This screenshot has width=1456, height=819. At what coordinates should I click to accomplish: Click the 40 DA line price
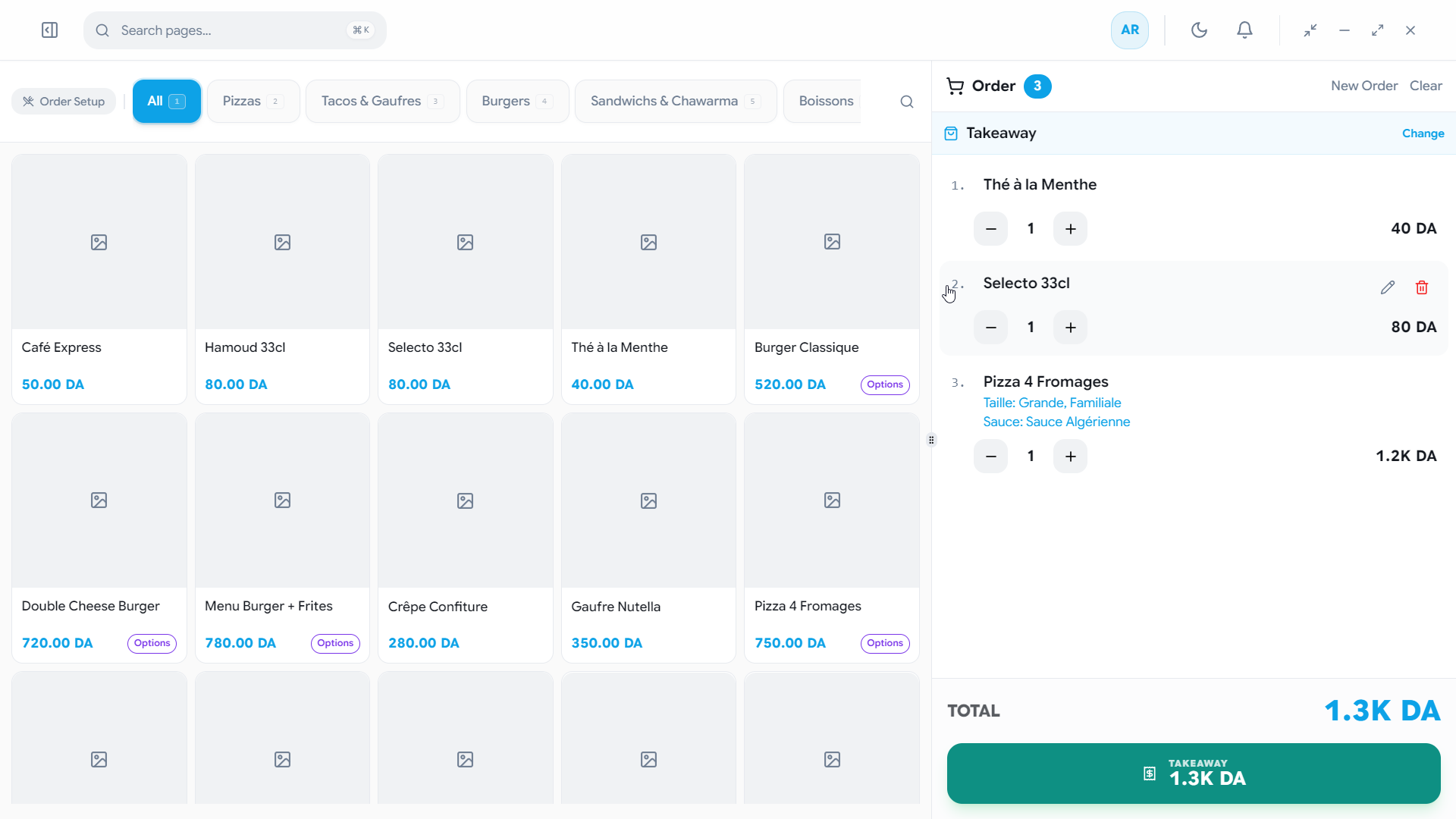(1414, 229)
